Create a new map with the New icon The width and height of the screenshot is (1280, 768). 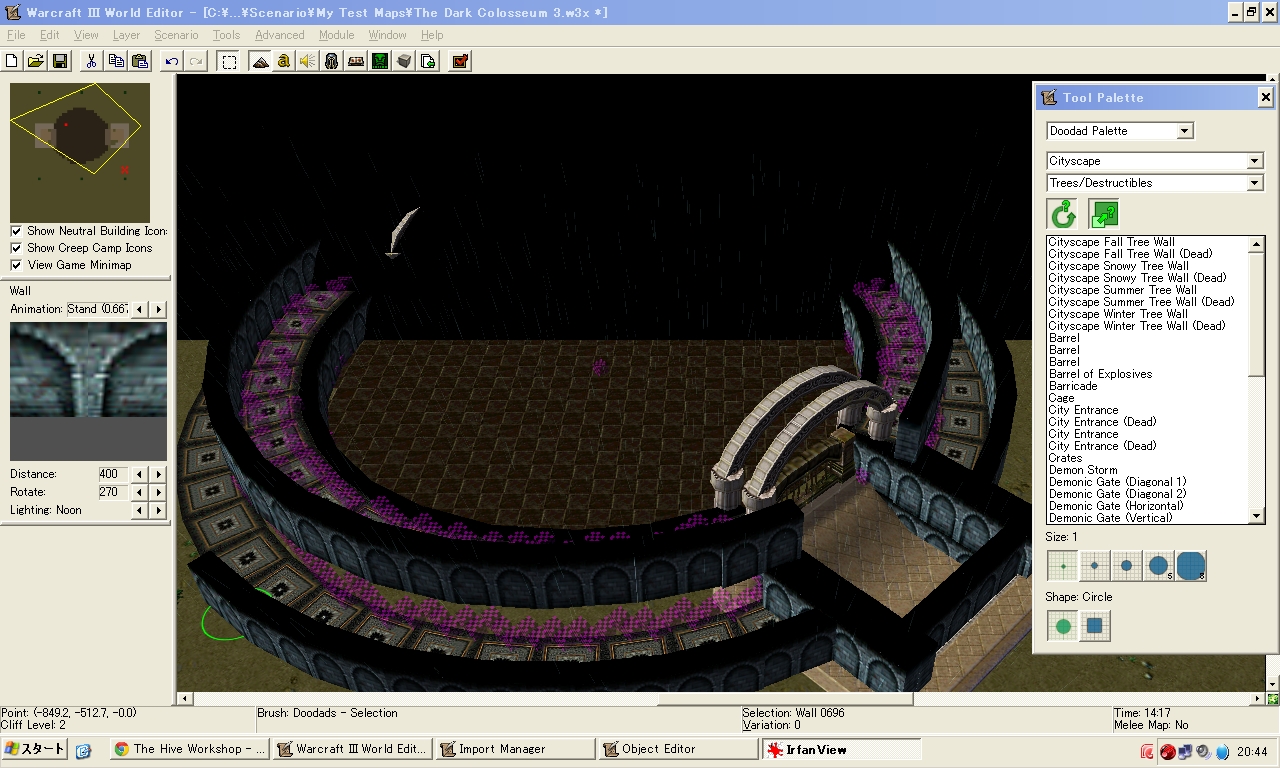12,61
